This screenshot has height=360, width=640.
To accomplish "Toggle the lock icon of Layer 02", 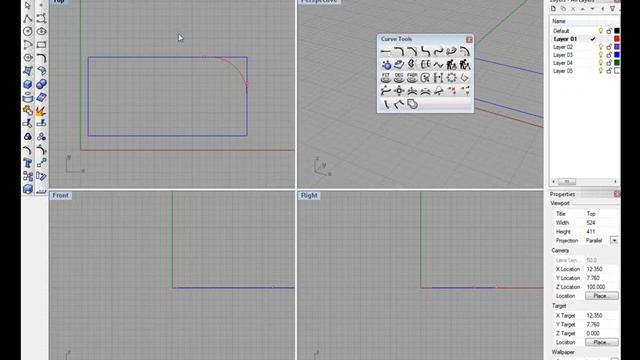I will [x=609, y=47].
